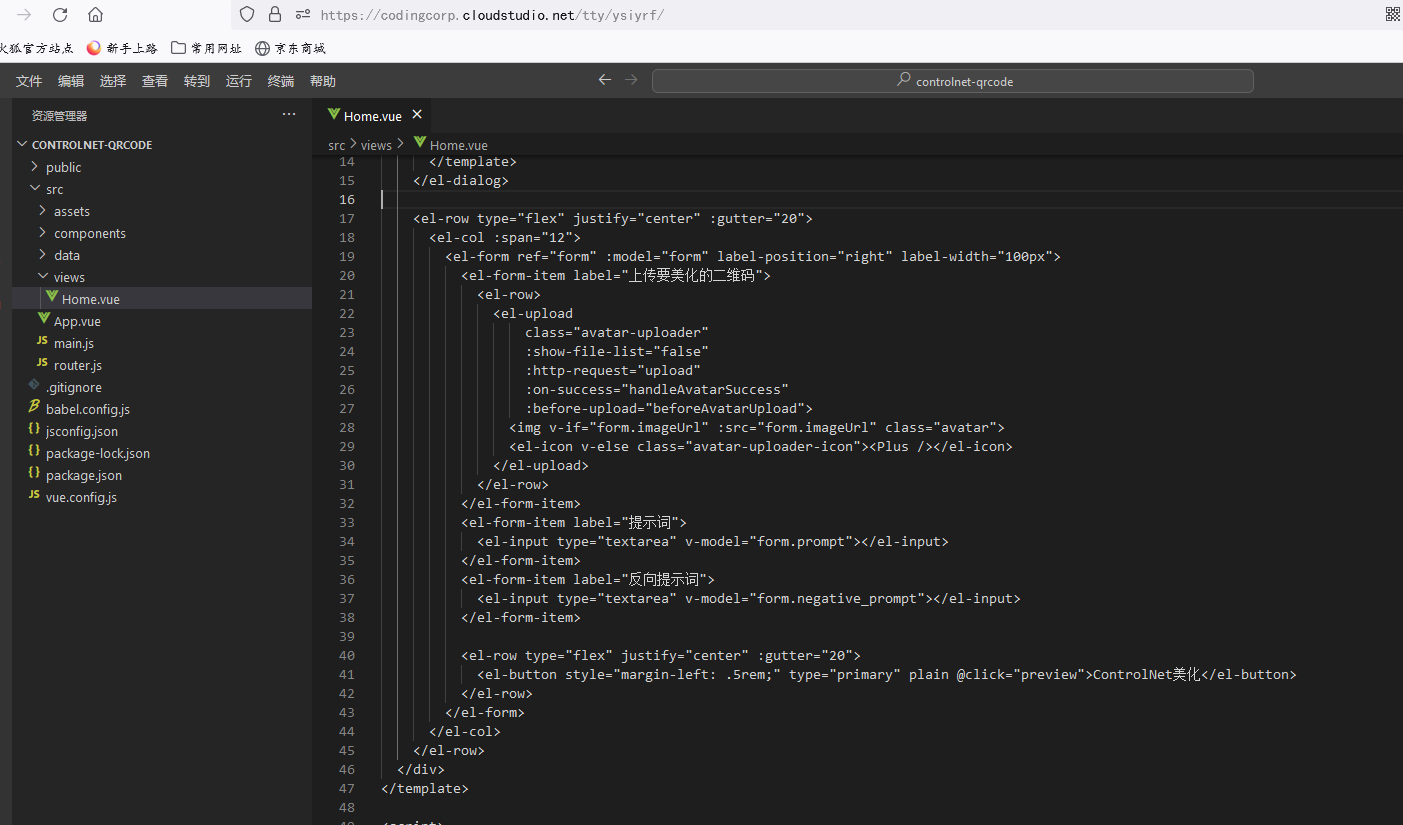1403x825 pixels.
Task: Click line number 16 in the gutter
Action: coord(346,200)
